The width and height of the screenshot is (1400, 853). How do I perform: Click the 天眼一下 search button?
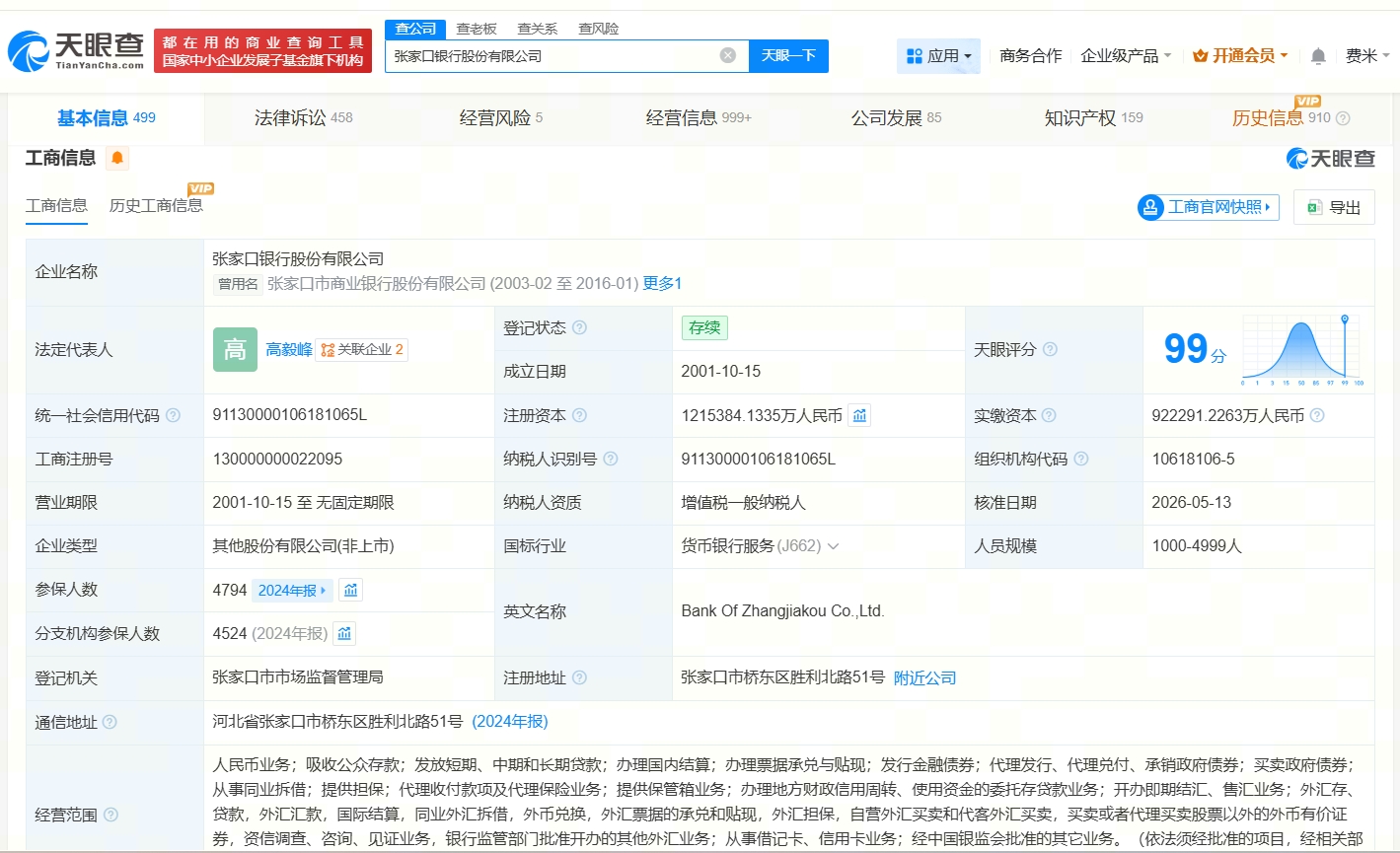tap(788, 56)
